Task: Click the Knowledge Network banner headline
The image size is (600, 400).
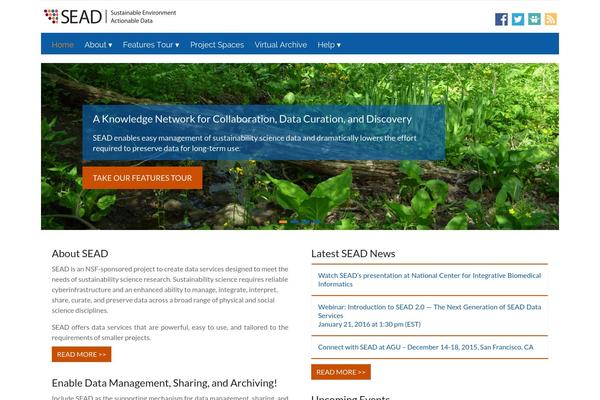Action: point(252,119)
